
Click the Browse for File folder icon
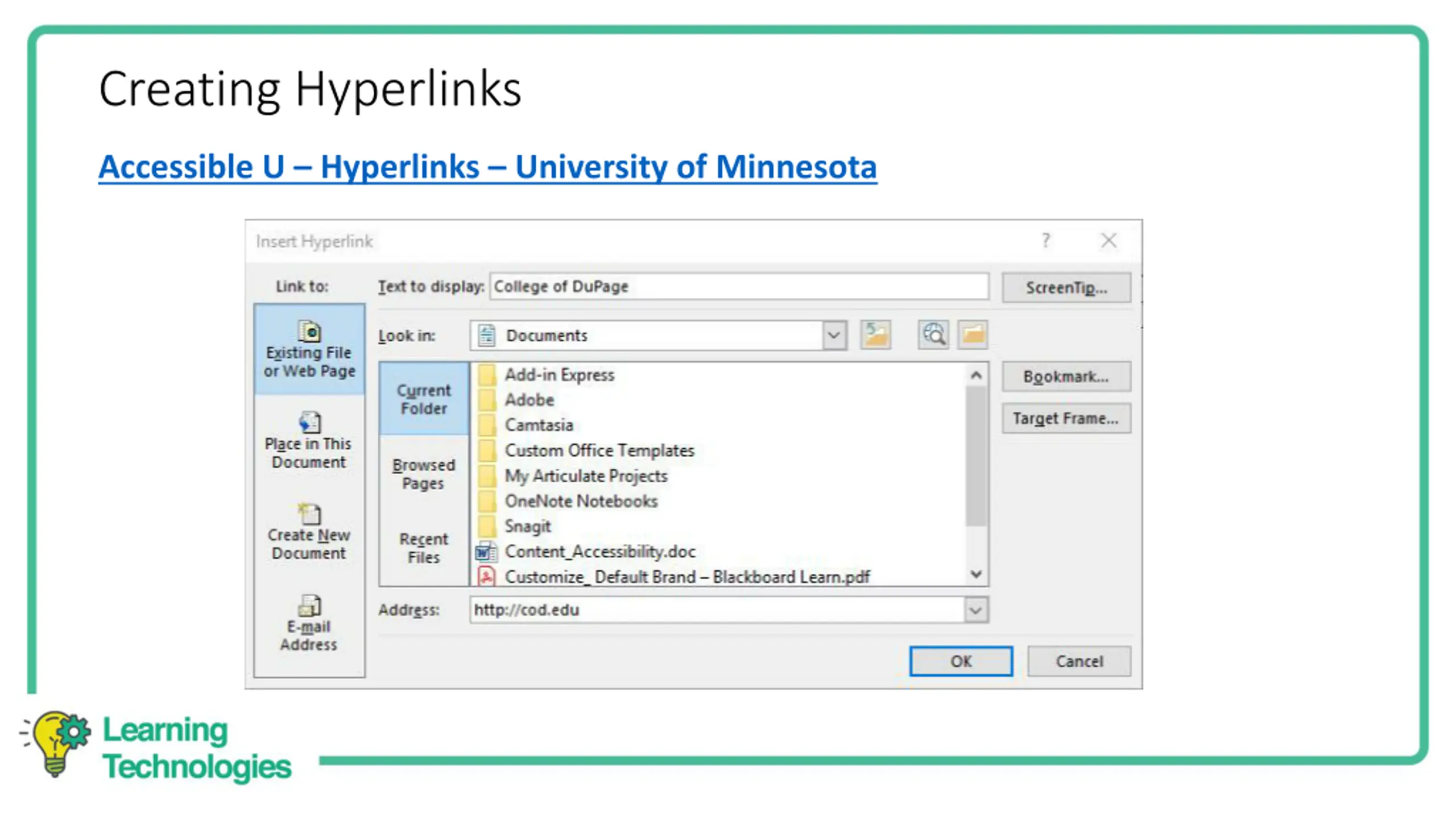[x=973, y=334]
